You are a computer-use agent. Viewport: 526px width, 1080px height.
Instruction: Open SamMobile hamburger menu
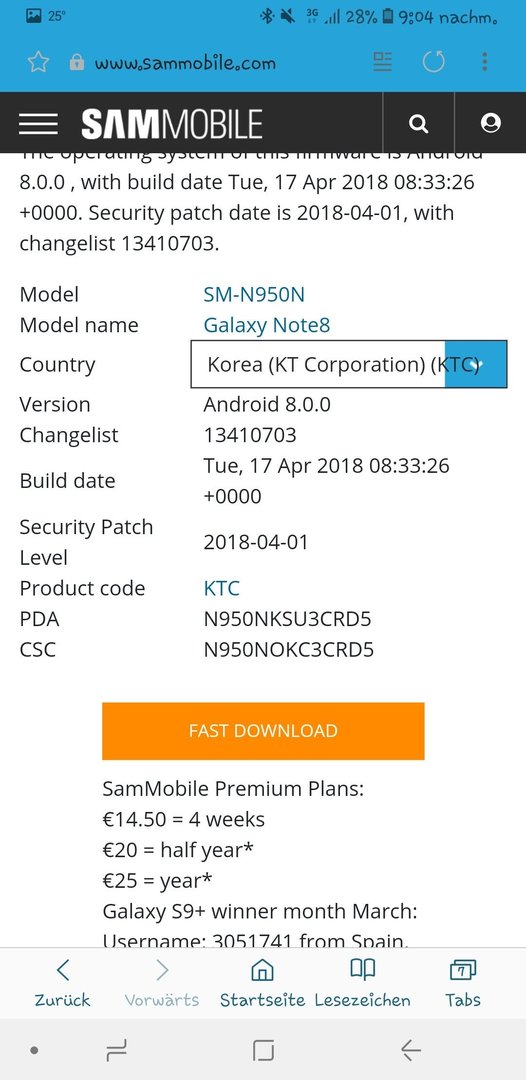click(x=38, y=123)
